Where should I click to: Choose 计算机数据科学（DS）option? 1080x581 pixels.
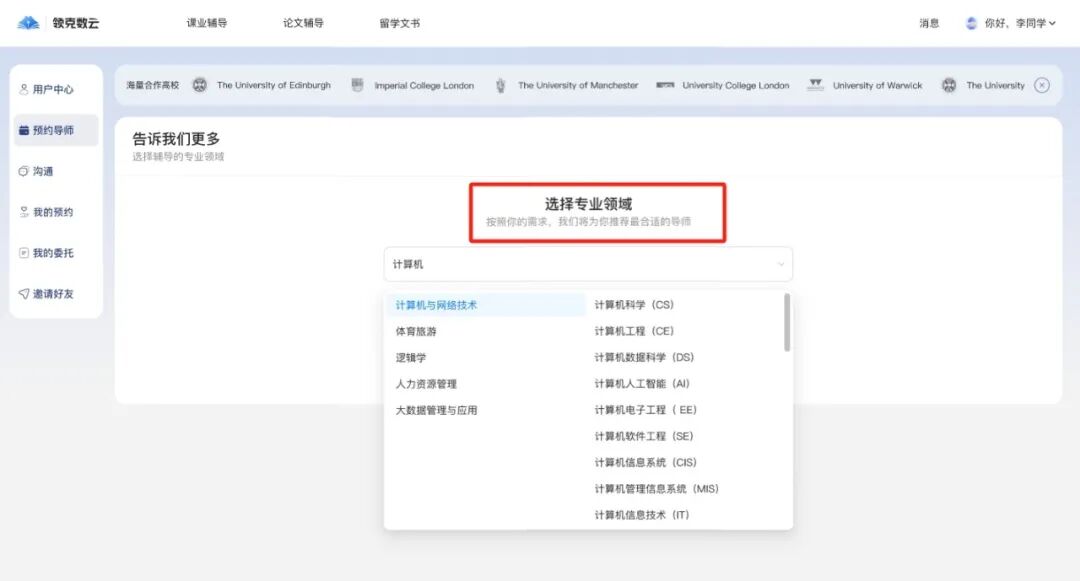644,357
